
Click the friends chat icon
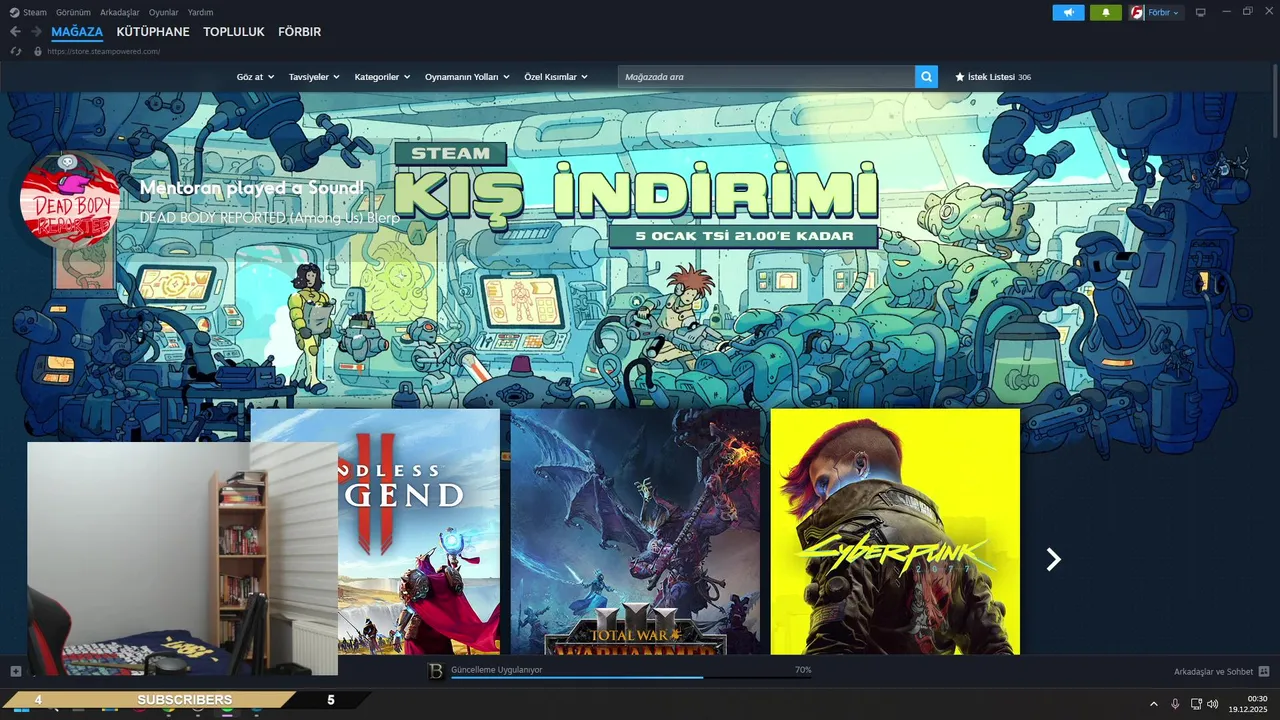pyautogui.click(x=1264, y=671)
